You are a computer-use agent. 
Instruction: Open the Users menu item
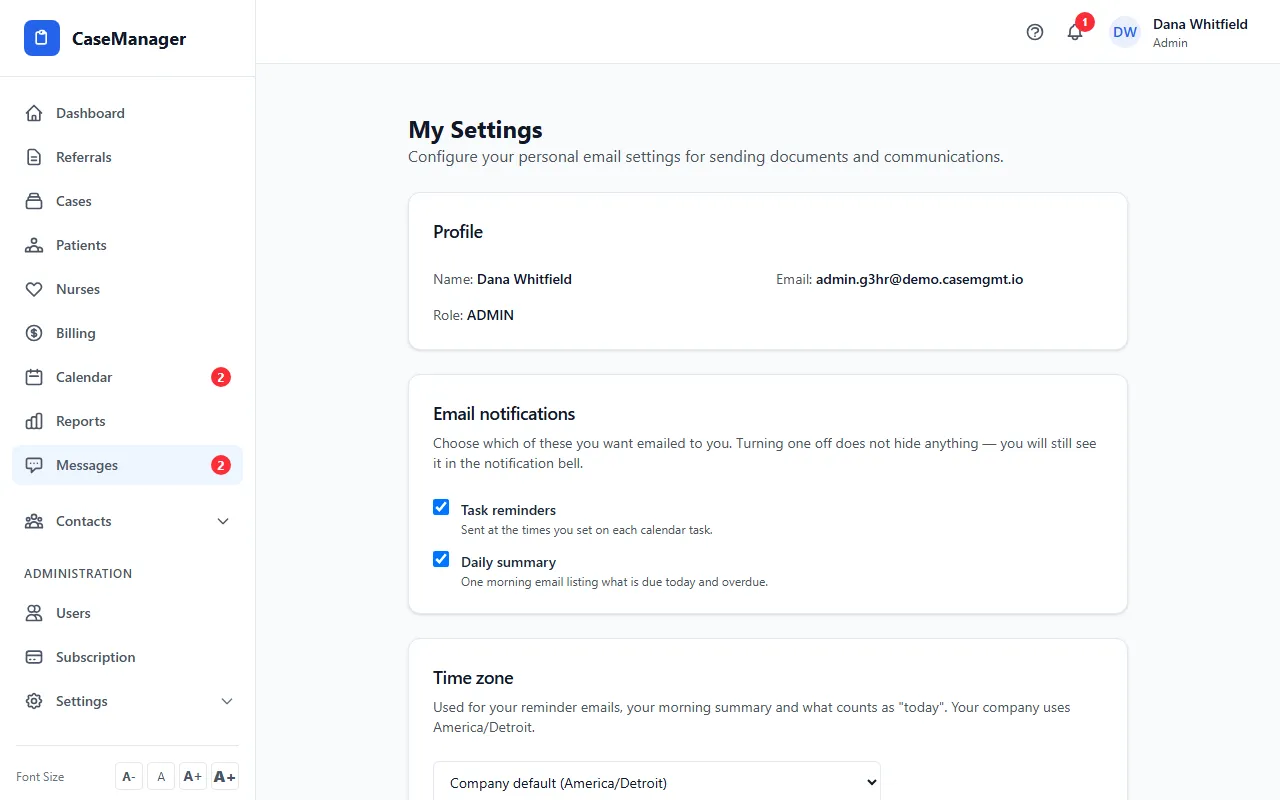[x=128, y=613]
